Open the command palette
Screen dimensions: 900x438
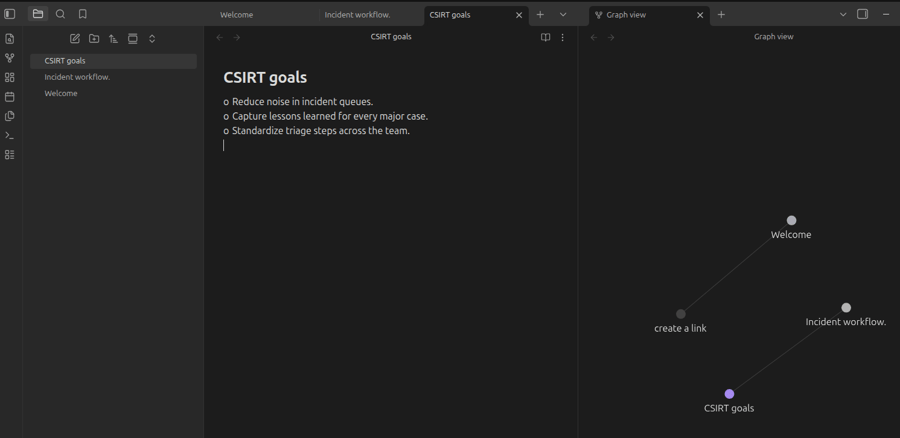[10, 135]
